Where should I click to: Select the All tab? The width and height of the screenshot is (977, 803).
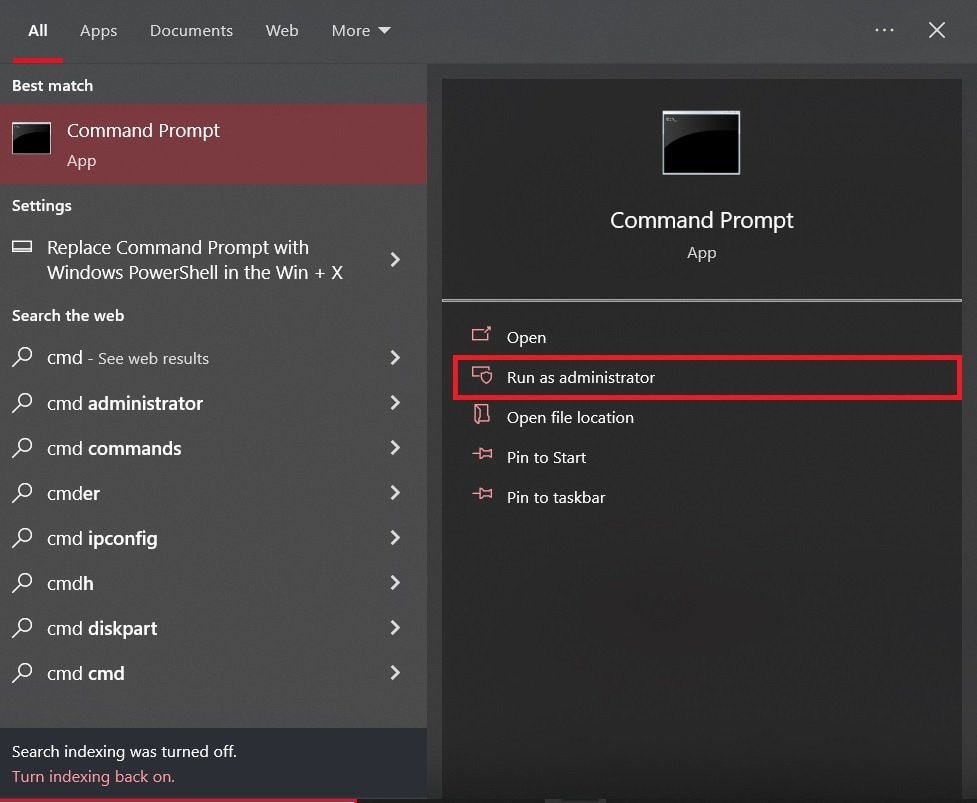pos(38,31)
